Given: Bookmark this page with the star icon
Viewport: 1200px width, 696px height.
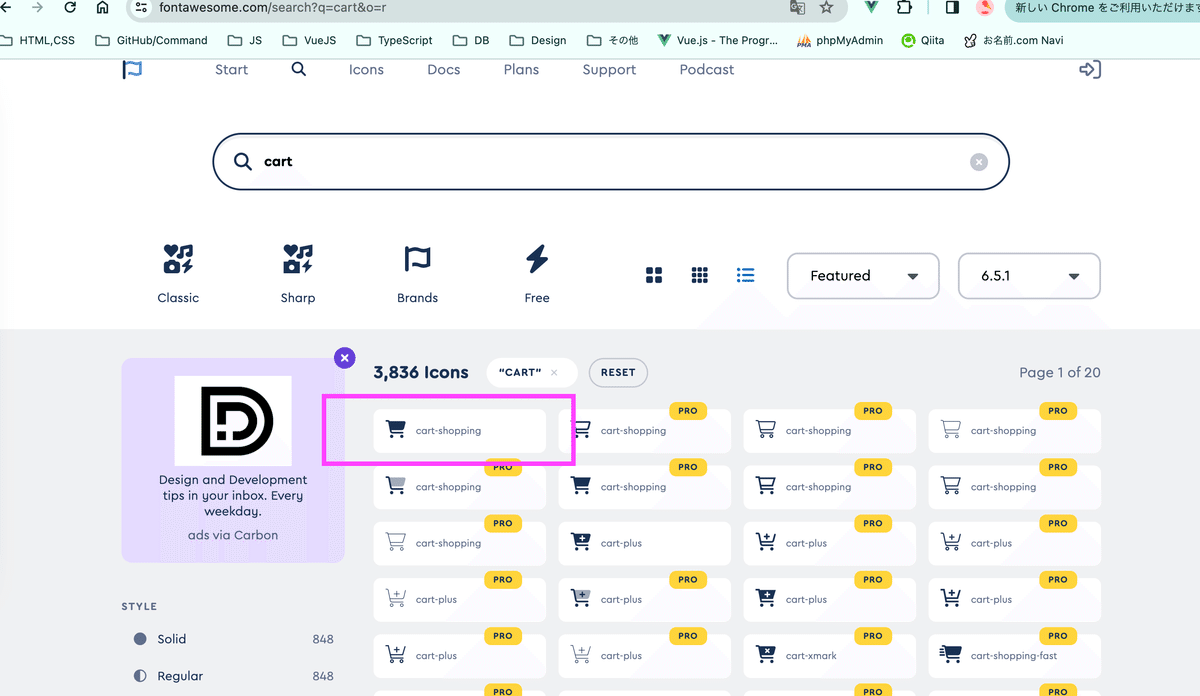Looking at the screenshot, I should [826, 7].
